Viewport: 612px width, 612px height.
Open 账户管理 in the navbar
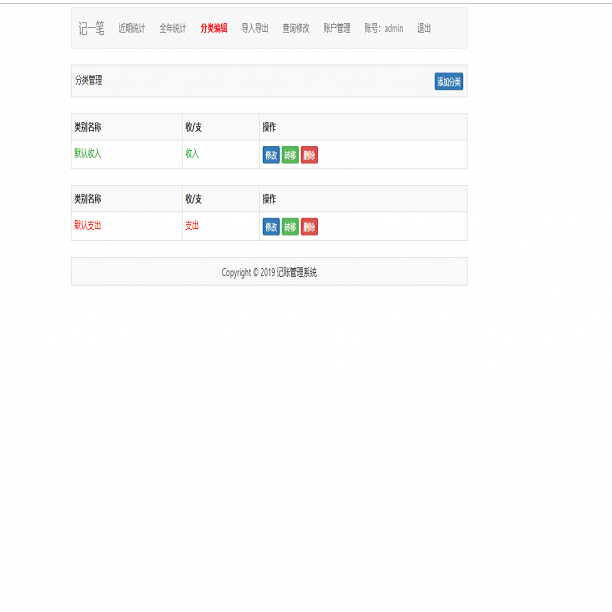point(337,28)
